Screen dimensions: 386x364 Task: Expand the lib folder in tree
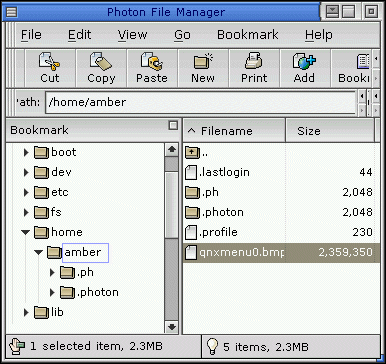click(26, 313)
